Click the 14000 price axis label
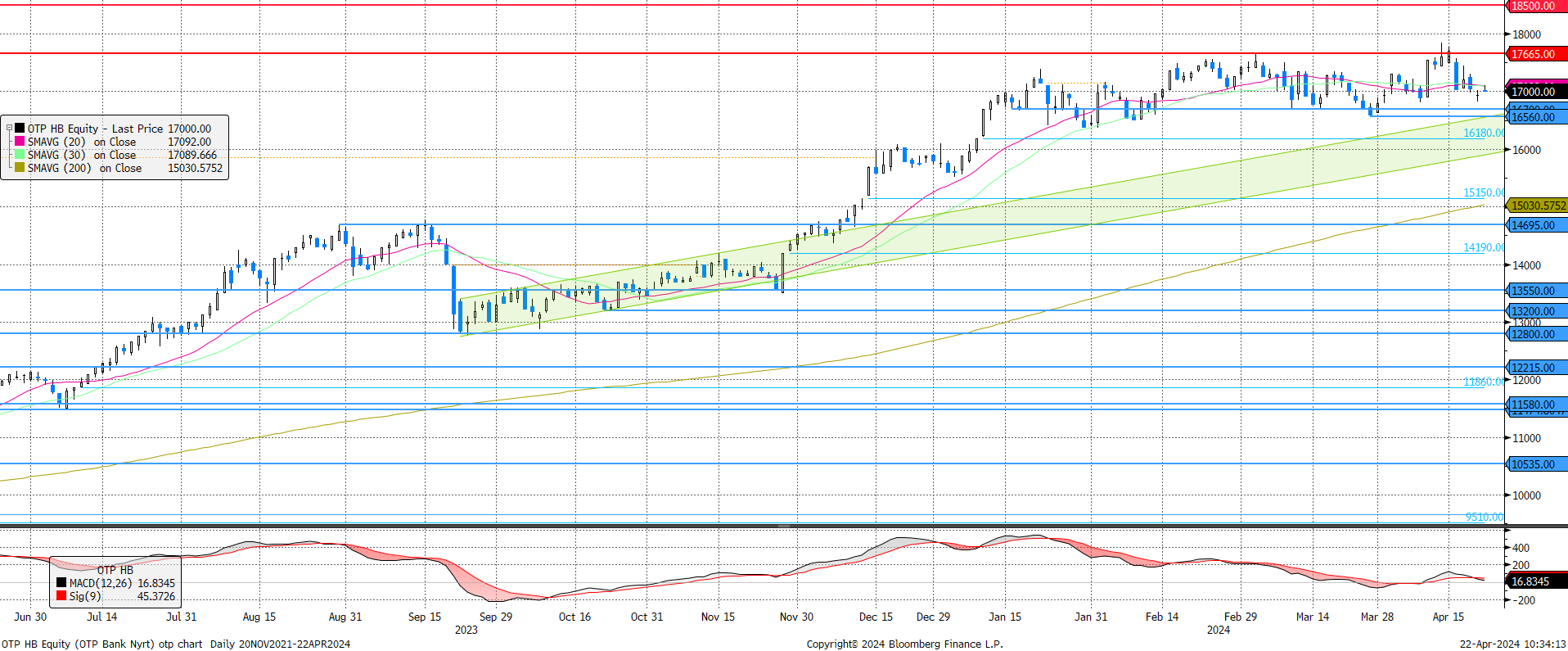 click(x=1526, y=265)
